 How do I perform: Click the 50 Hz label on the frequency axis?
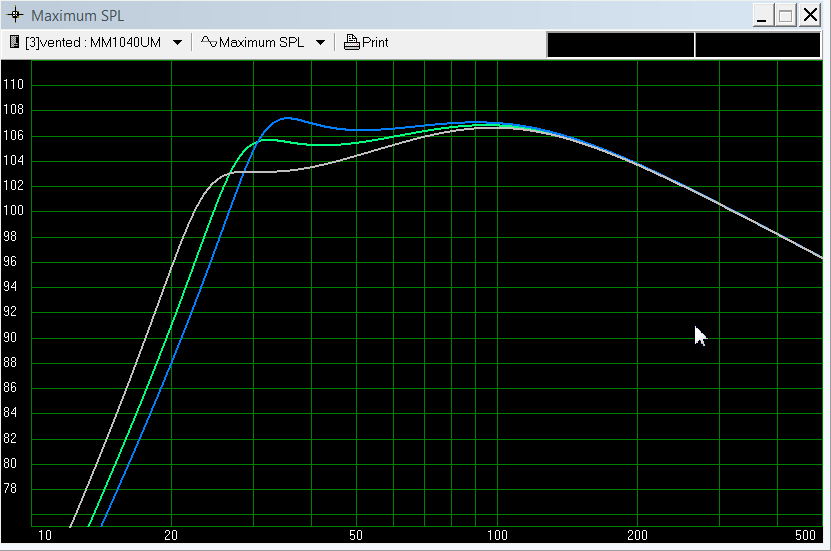[356, 536]
